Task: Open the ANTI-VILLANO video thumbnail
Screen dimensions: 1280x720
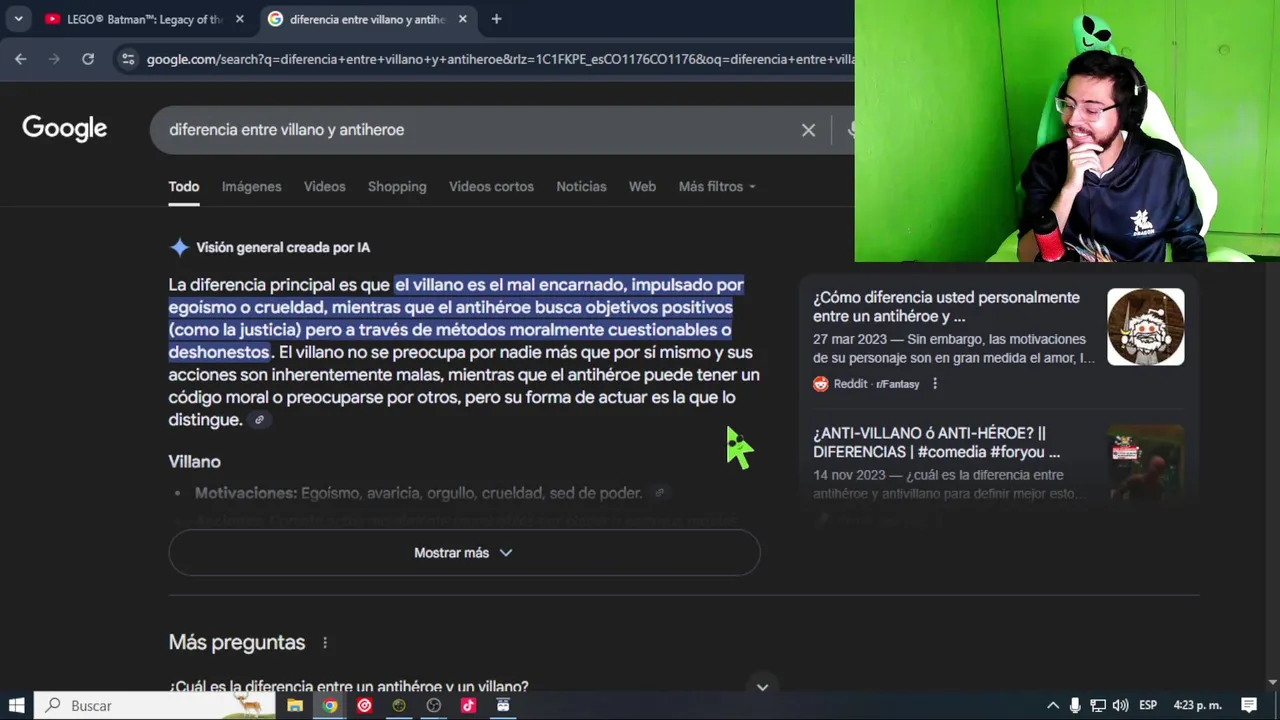Action: pos(1145,462)
